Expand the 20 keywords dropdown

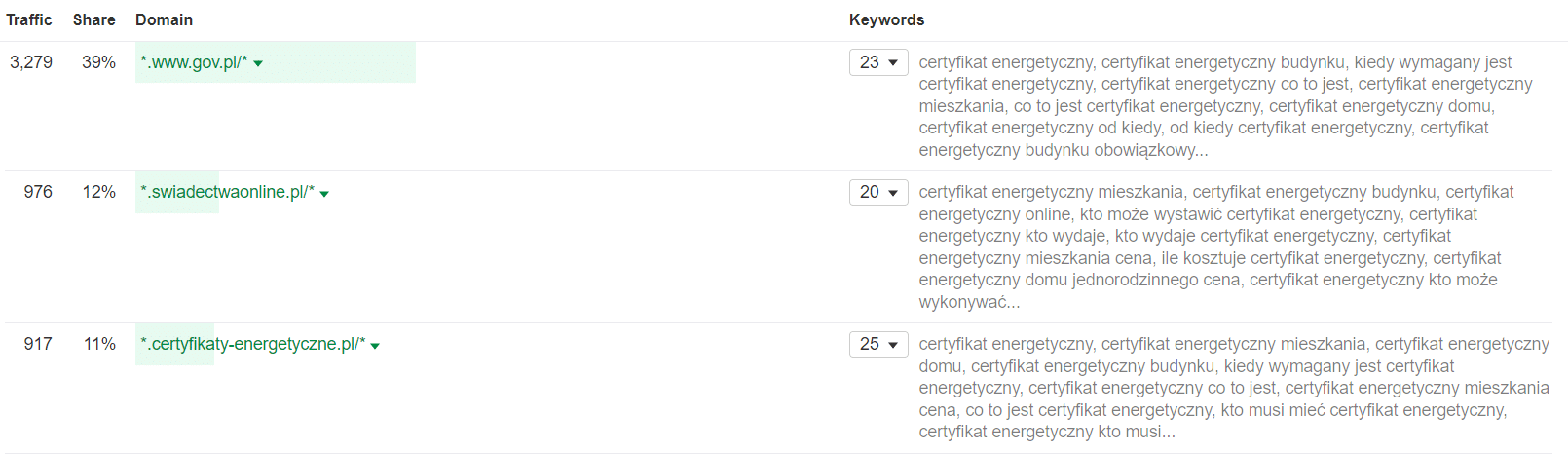878,193
